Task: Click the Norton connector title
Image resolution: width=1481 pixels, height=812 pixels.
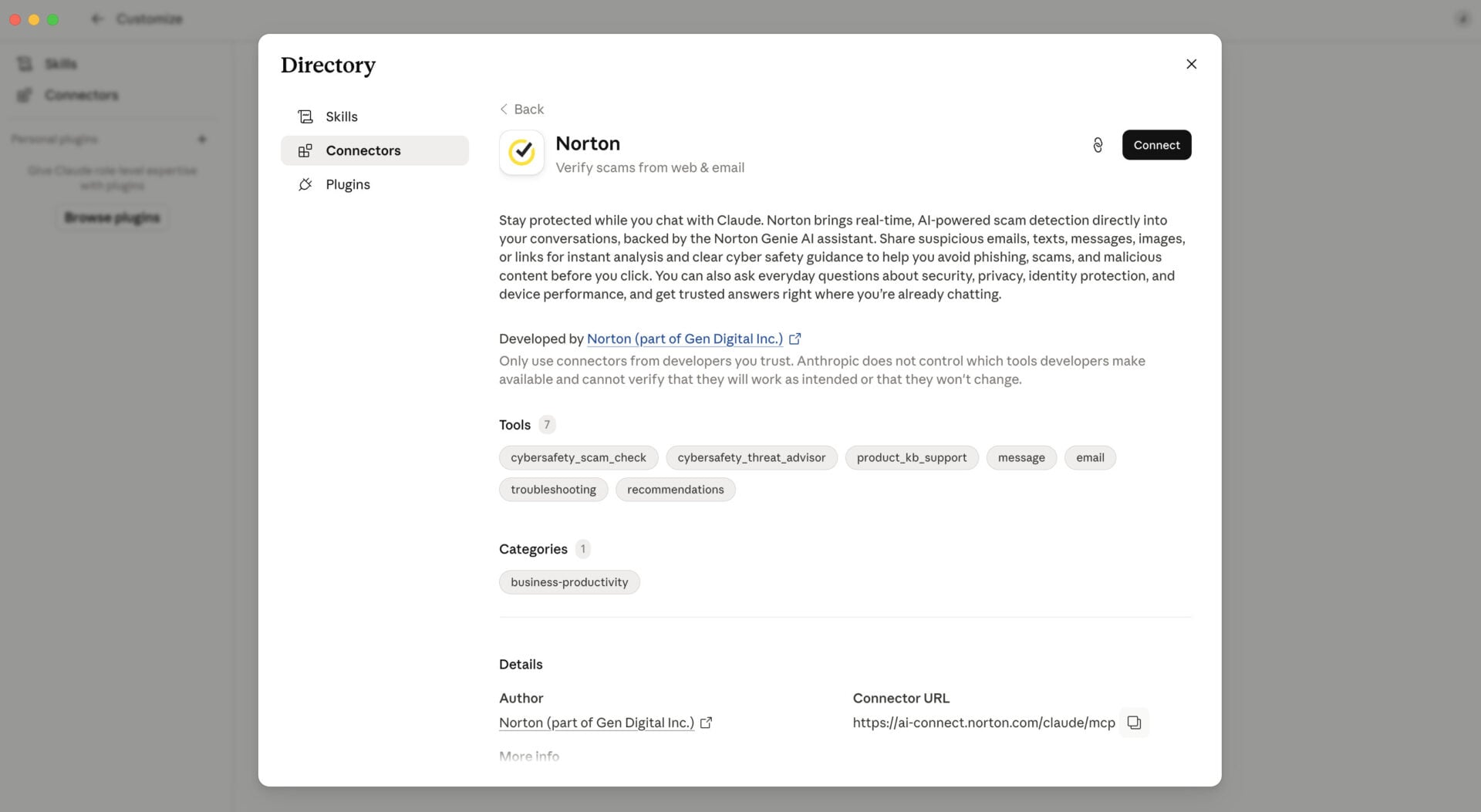Action: [x=588, y=143]
